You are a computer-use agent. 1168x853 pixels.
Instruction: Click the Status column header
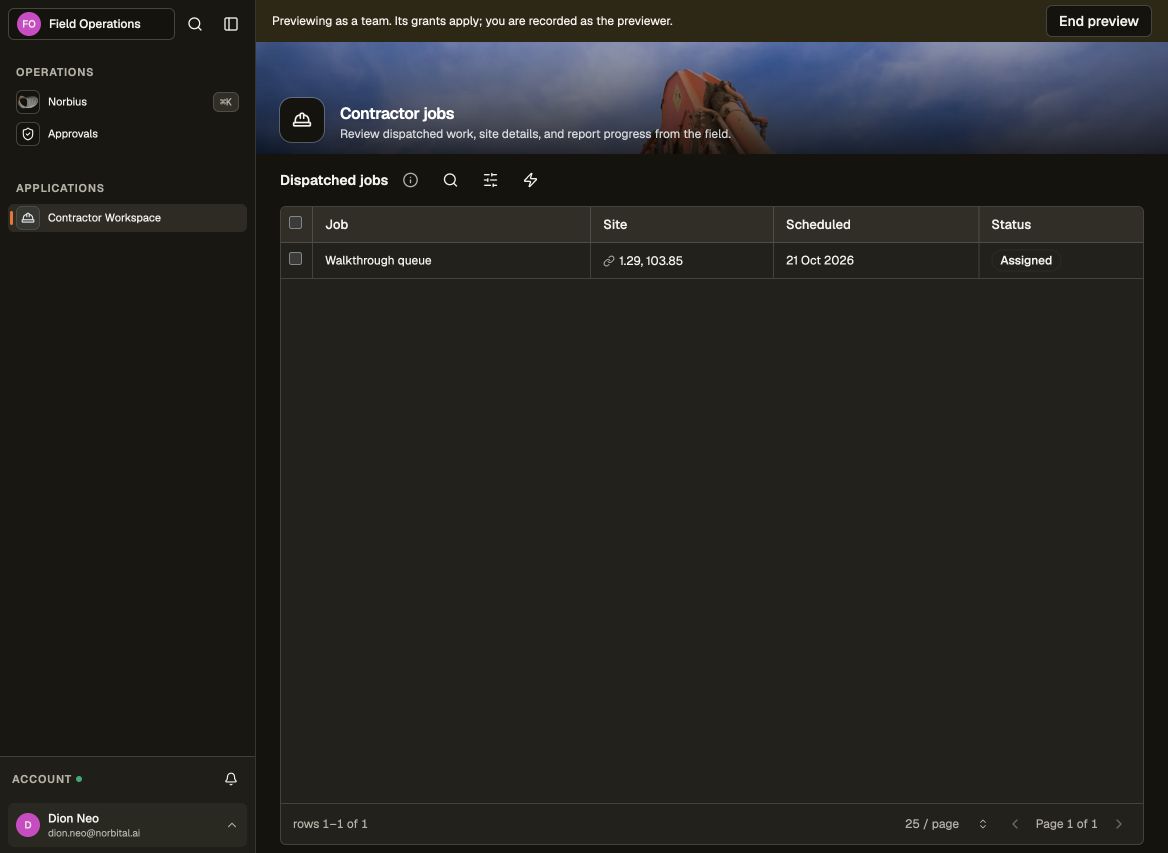[x=1061, y=224]
